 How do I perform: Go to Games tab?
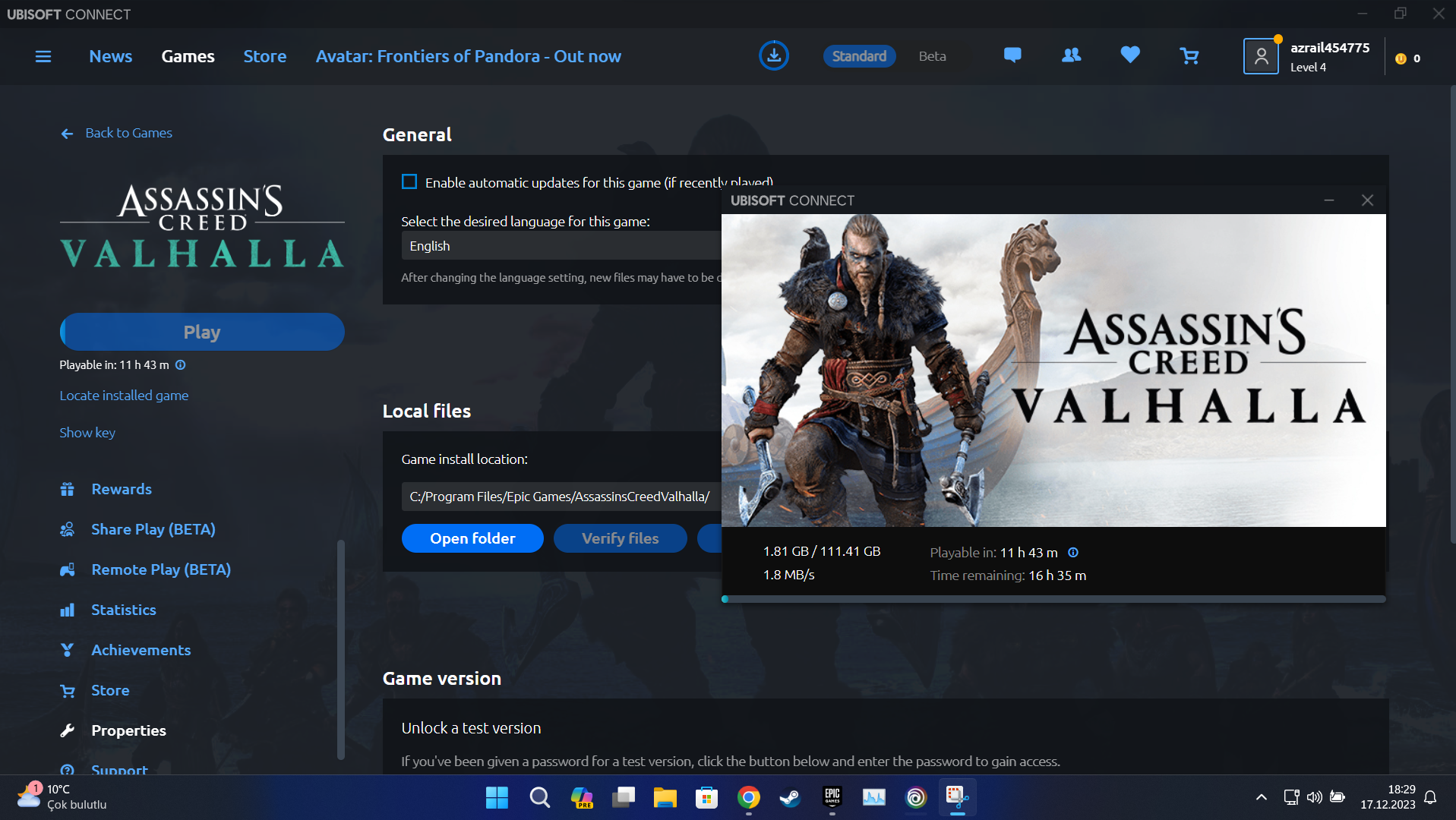[x=188, y=56]
